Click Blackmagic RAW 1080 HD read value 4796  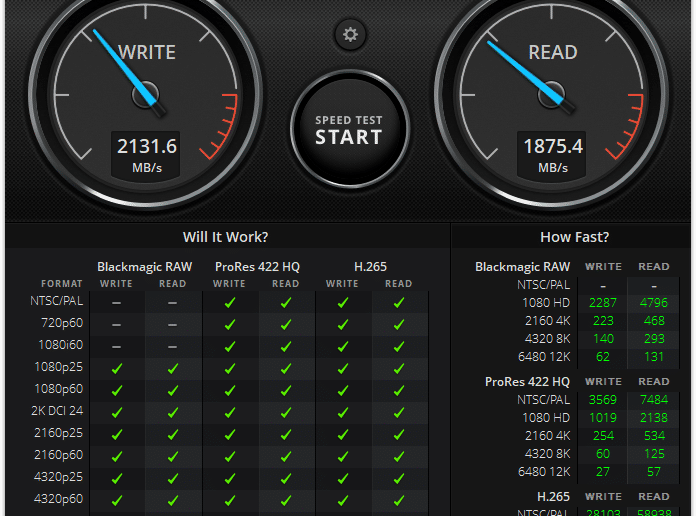pyautogui.click(x=653, y=303)
